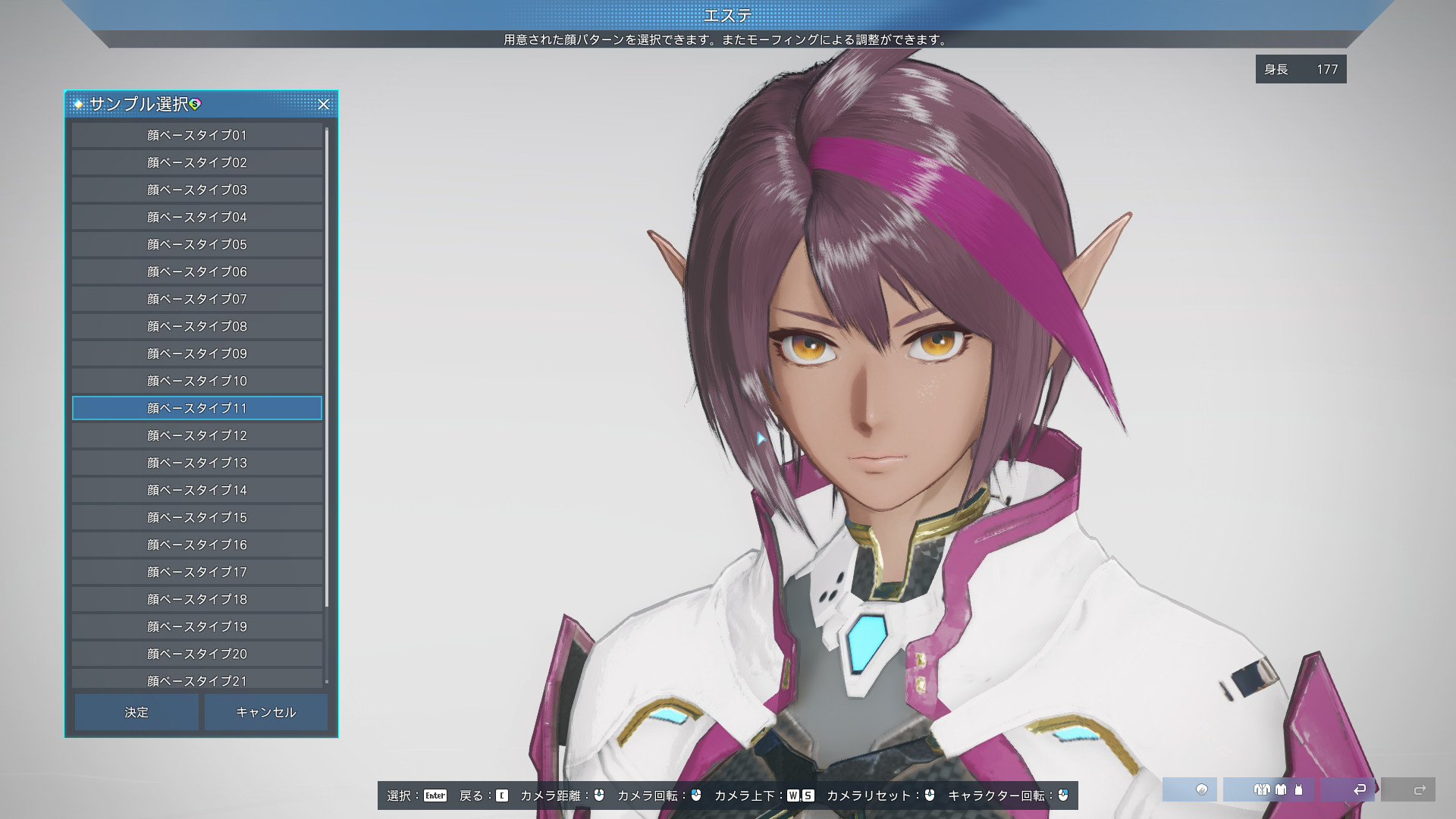Choose 顔ベースタイプ12 from the list

point(197,435)
